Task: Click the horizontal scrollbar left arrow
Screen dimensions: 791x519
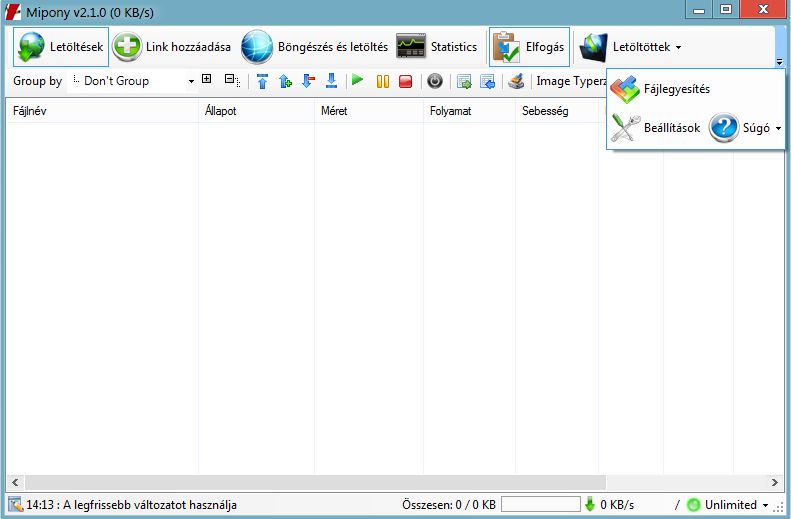Action: coord(15,483)
